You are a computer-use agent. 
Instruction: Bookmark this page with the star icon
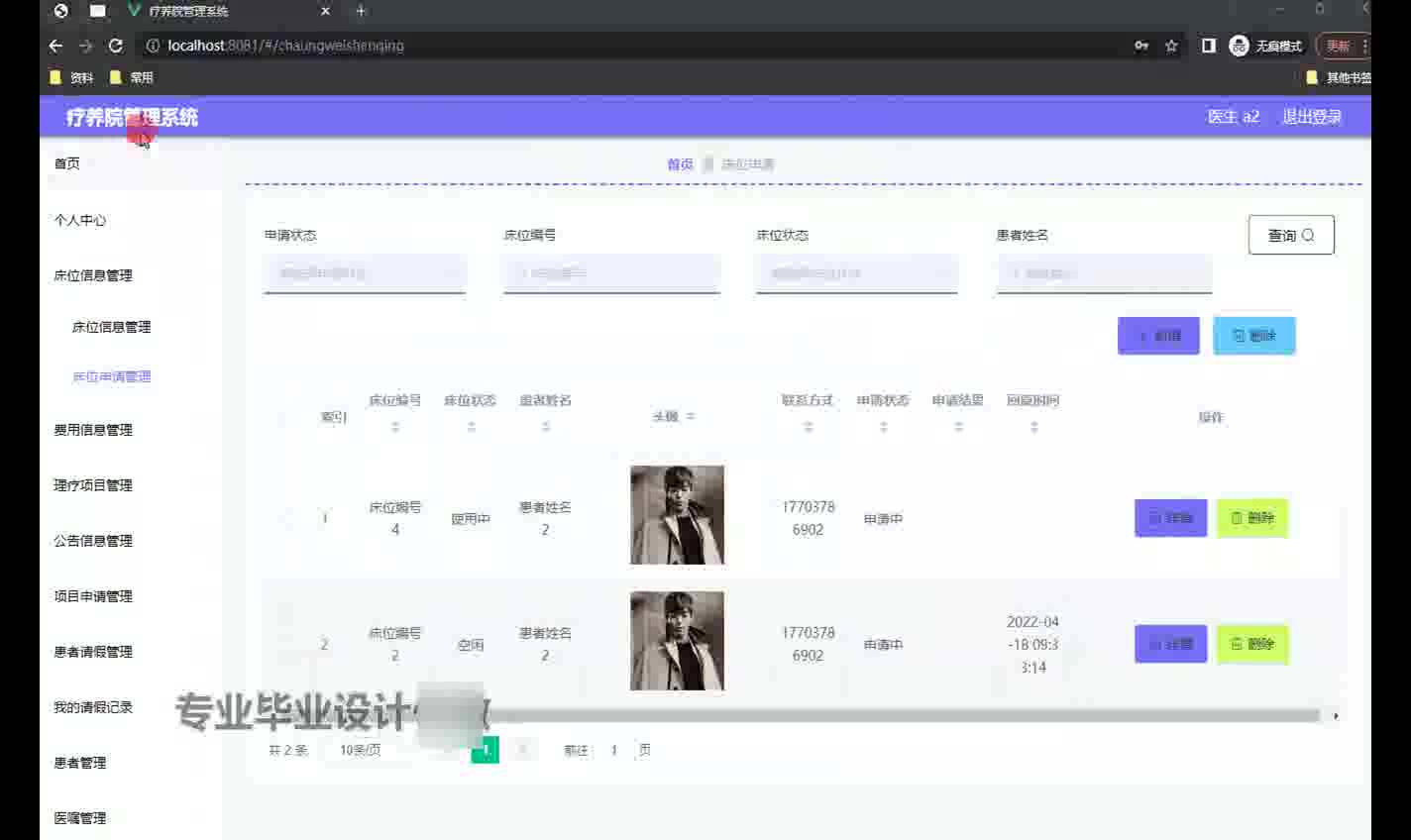pos(1171,46)
